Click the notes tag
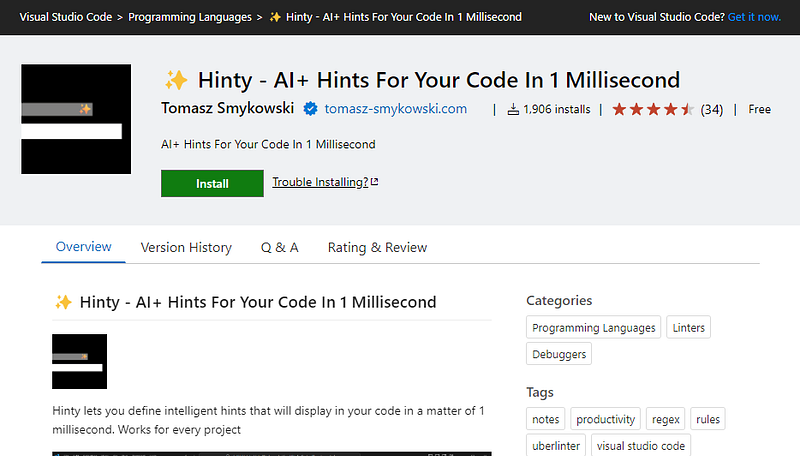The width and height of the screenshot is (800, 456). 545,419
